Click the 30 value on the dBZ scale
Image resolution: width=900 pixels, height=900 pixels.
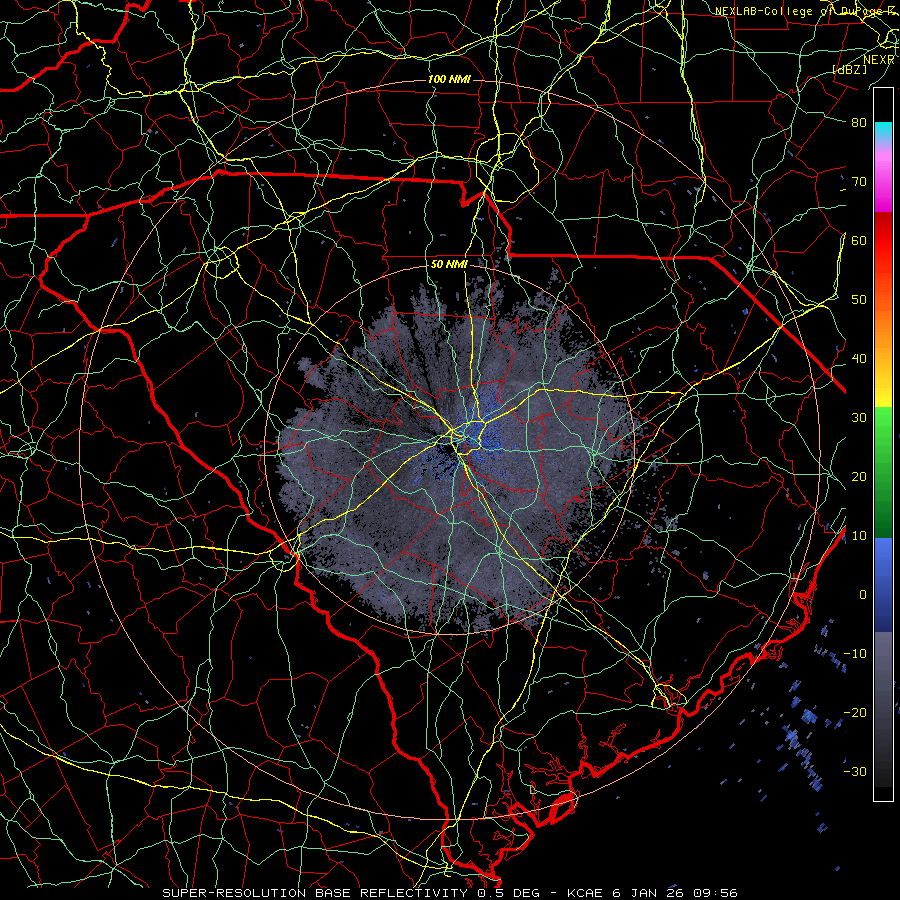point(859,418)
